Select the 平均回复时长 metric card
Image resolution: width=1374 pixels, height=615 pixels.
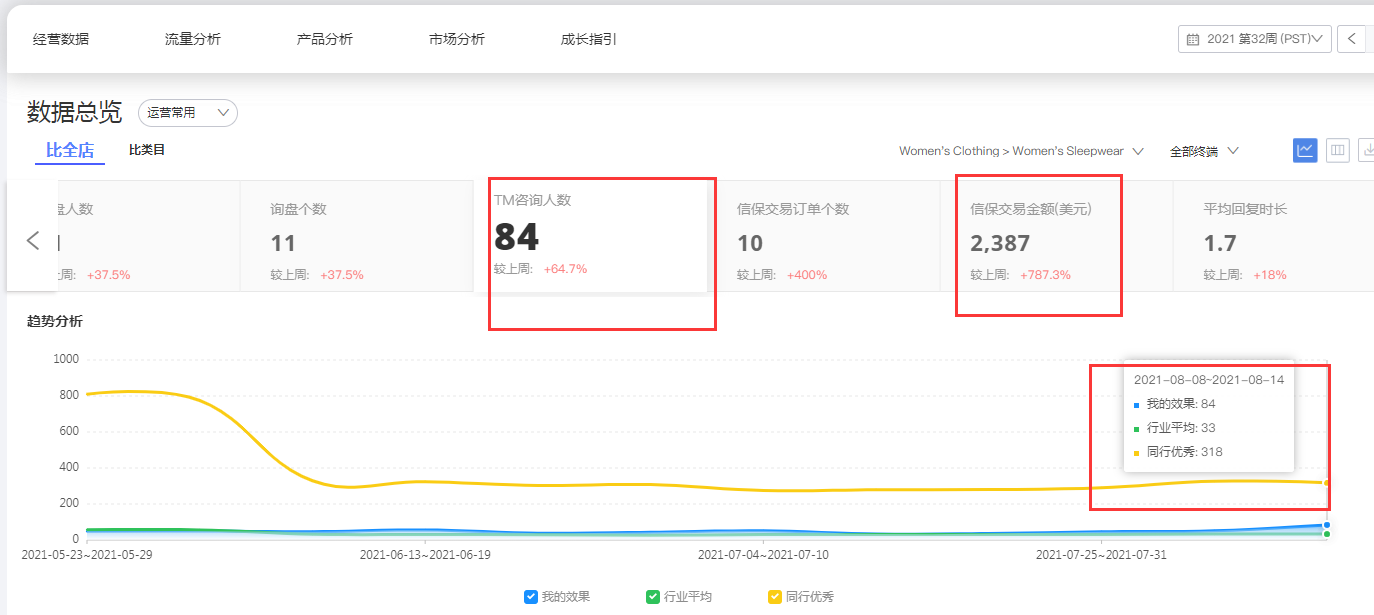[1272, 237]
